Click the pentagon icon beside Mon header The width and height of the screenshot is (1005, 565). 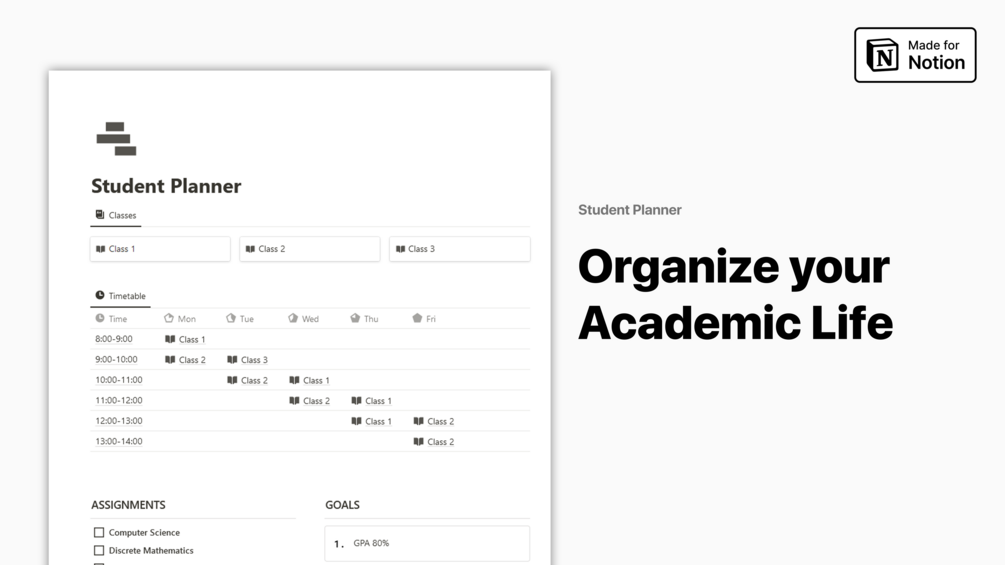[x=169, y=318]
